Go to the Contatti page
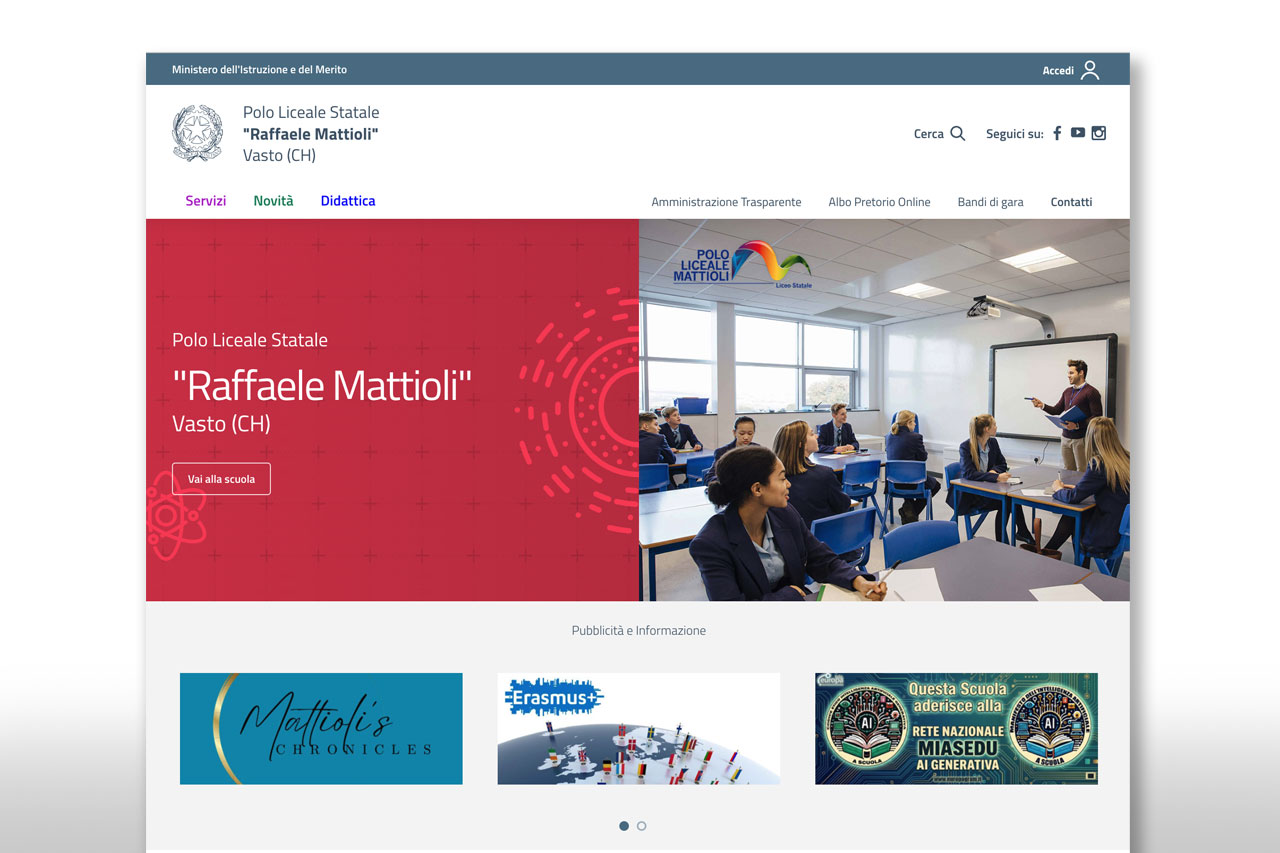The image size is (1280, 853). [x=1071, y=202]
